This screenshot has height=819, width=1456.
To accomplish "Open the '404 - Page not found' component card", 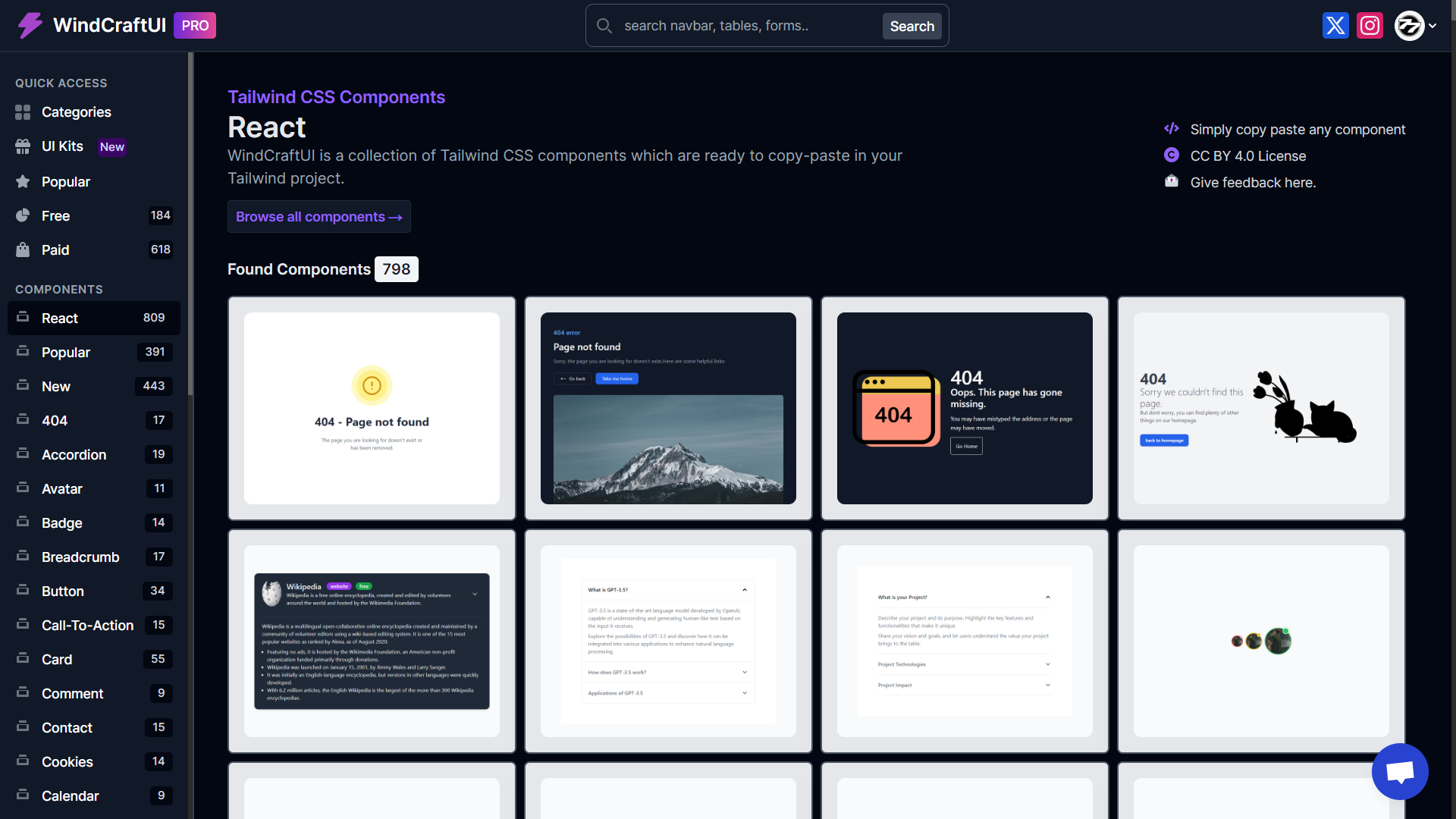I will (372, 408).
